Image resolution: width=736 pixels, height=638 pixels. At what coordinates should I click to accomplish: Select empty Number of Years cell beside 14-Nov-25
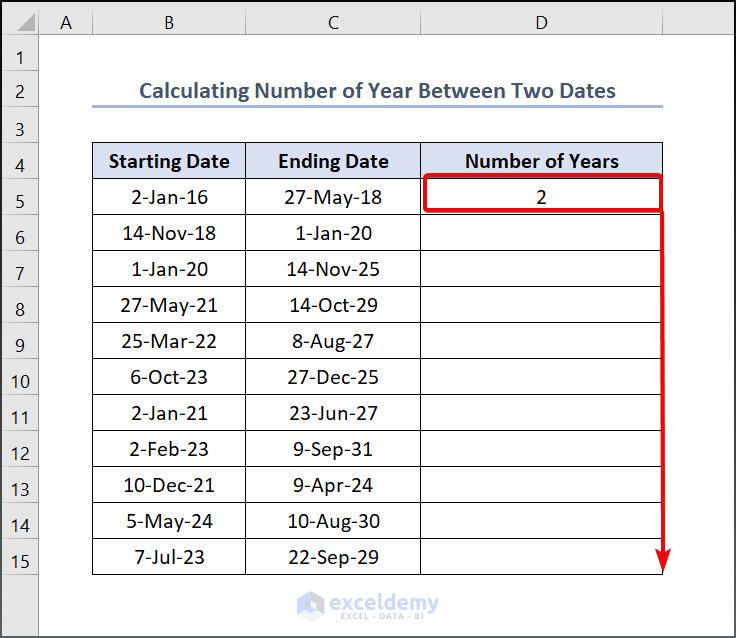(x=541, y=269)
